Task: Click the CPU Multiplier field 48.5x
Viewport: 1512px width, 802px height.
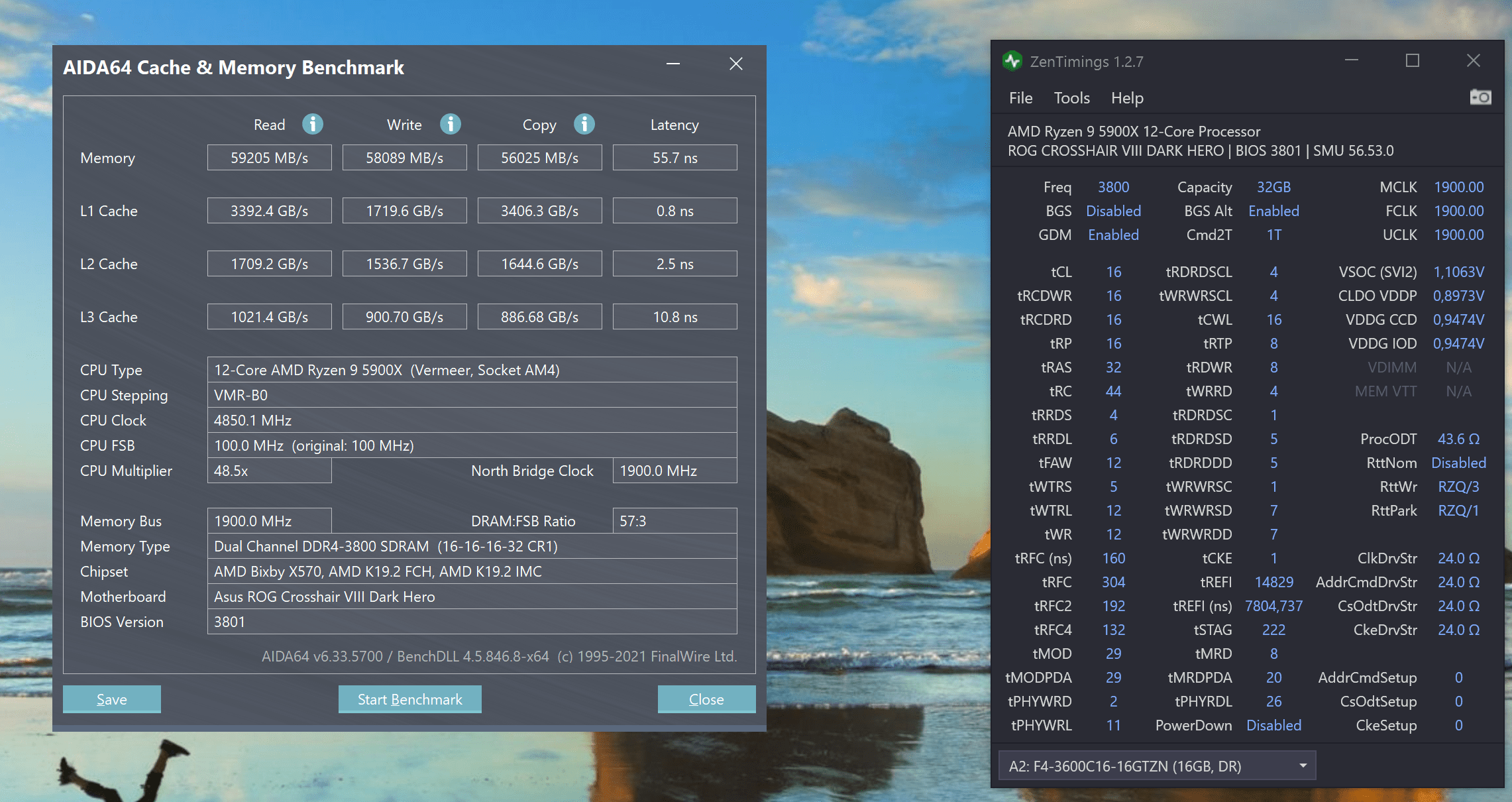Action: pos(270,471)
